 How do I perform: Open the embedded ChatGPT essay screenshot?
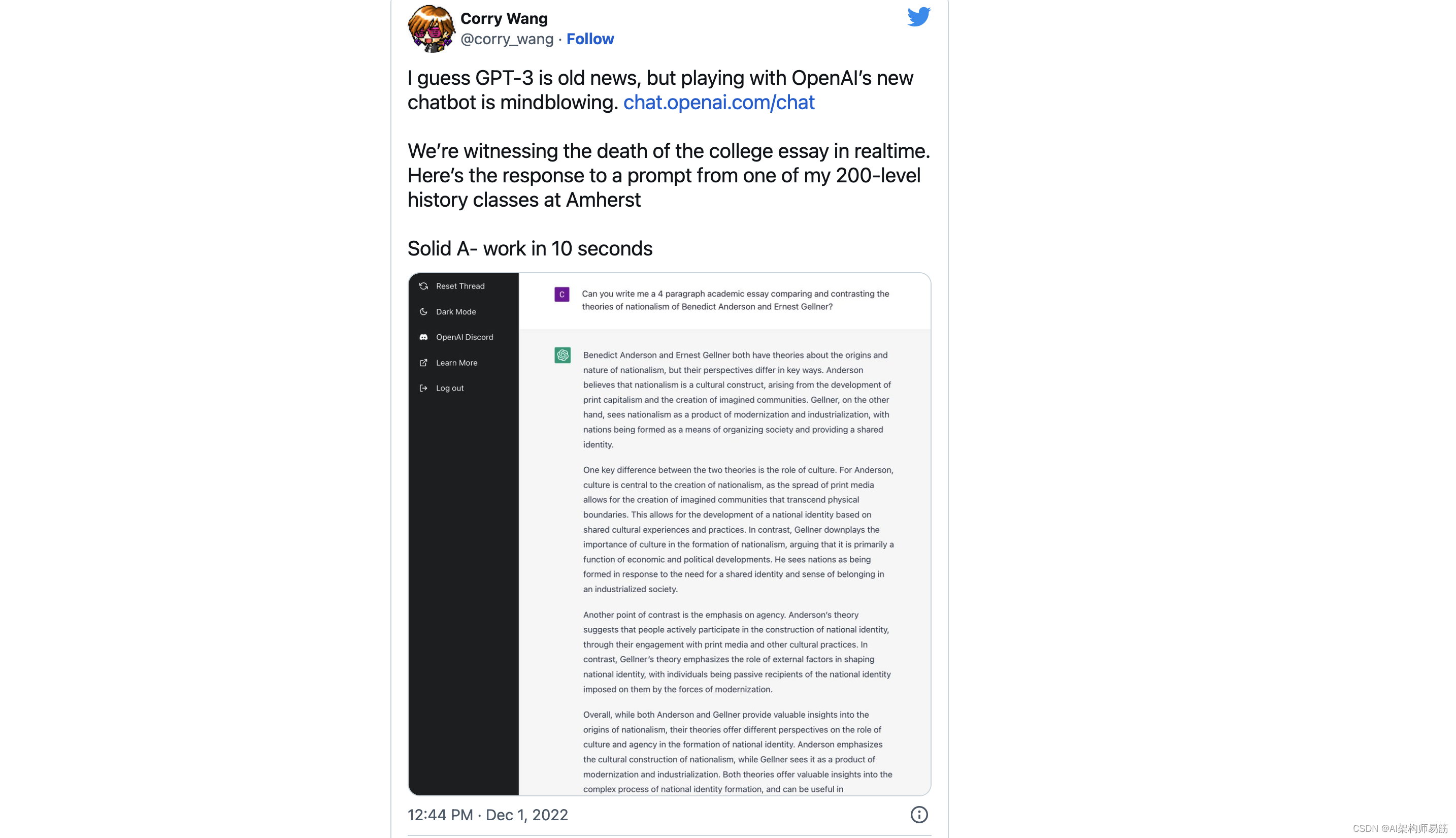pos(670,534)
